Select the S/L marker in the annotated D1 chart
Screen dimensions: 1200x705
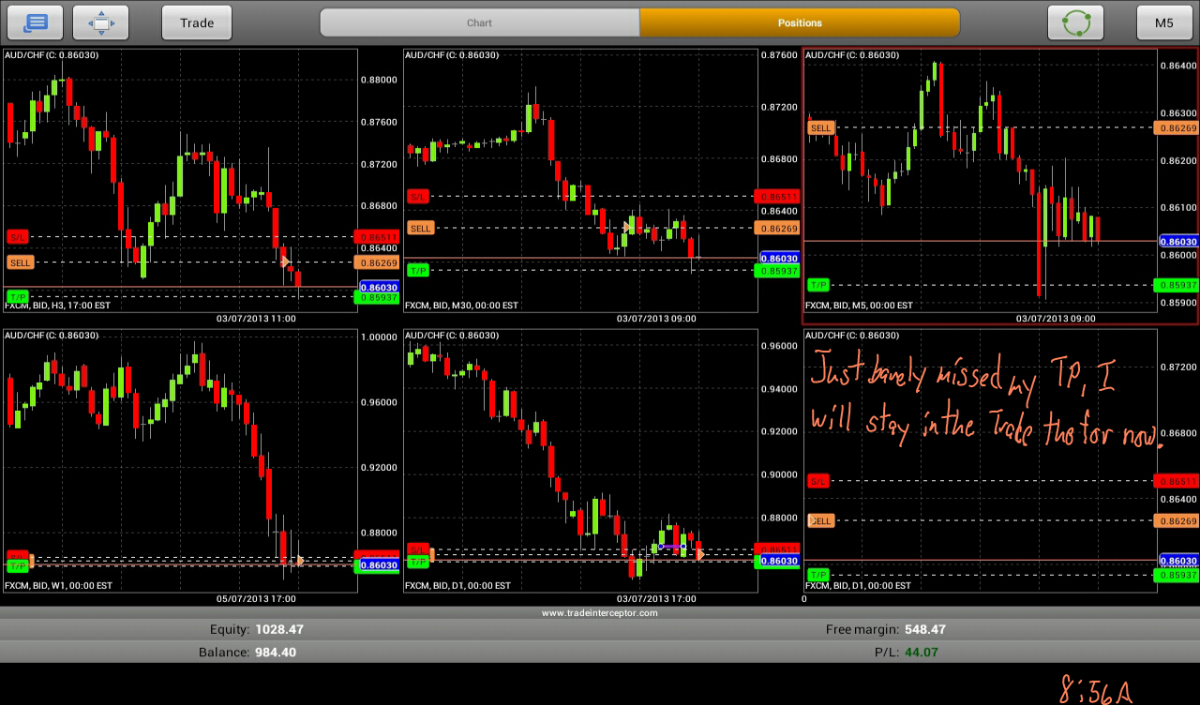pyautogui.click(x=819, y=481)
